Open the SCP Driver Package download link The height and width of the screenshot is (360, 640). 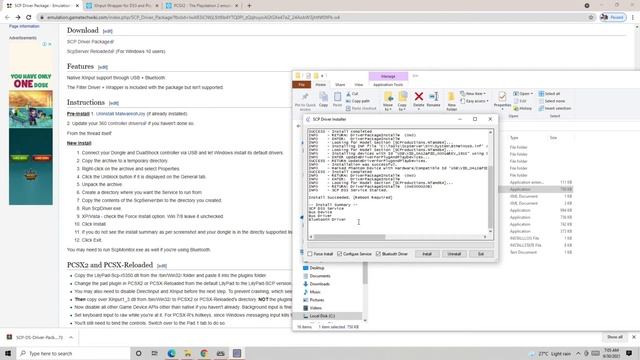[91, 42]
